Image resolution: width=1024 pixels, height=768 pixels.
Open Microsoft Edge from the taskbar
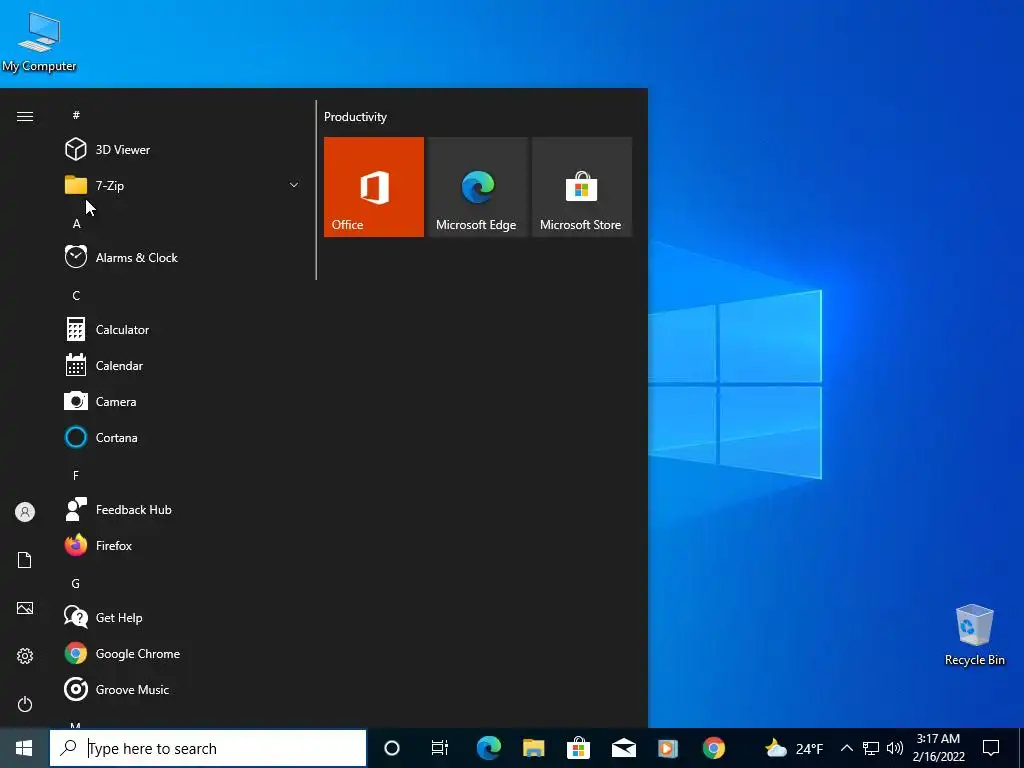click(x=488, y=748)
